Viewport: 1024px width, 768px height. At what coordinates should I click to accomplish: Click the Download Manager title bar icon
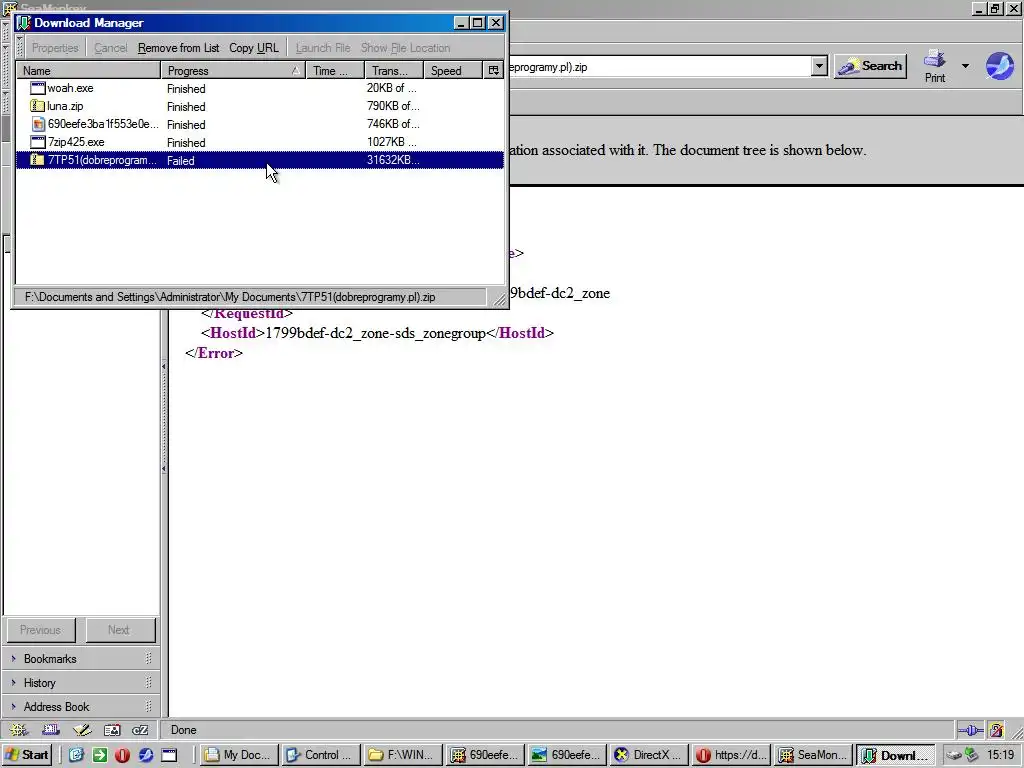point(24,23)
